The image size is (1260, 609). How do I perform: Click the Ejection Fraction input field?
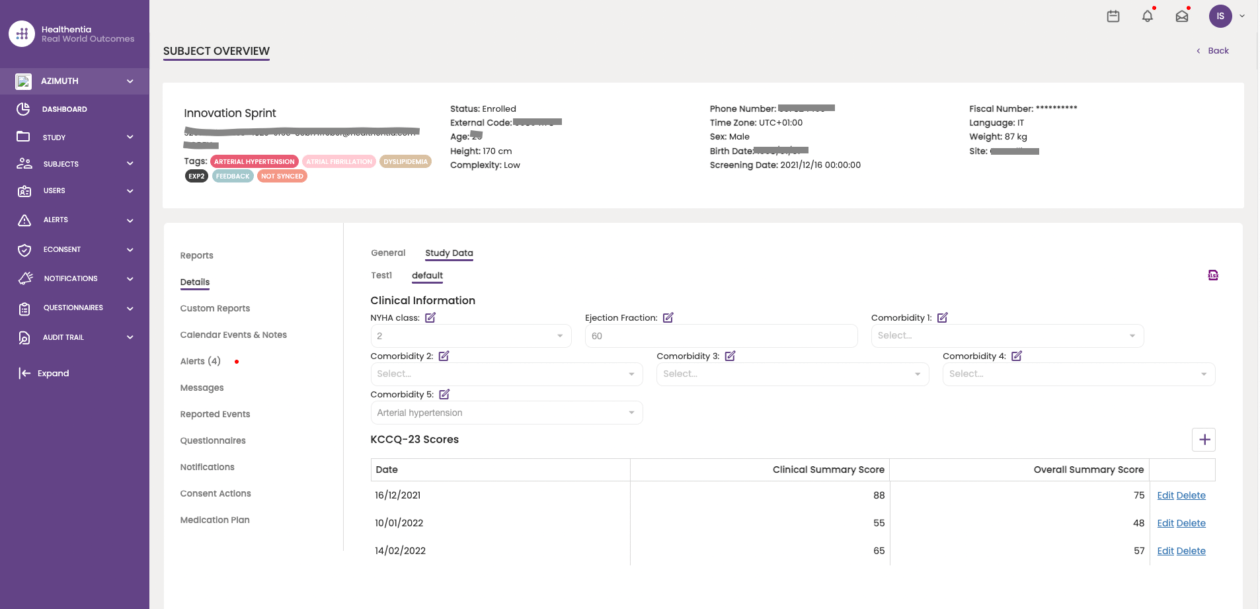(721, 336)
